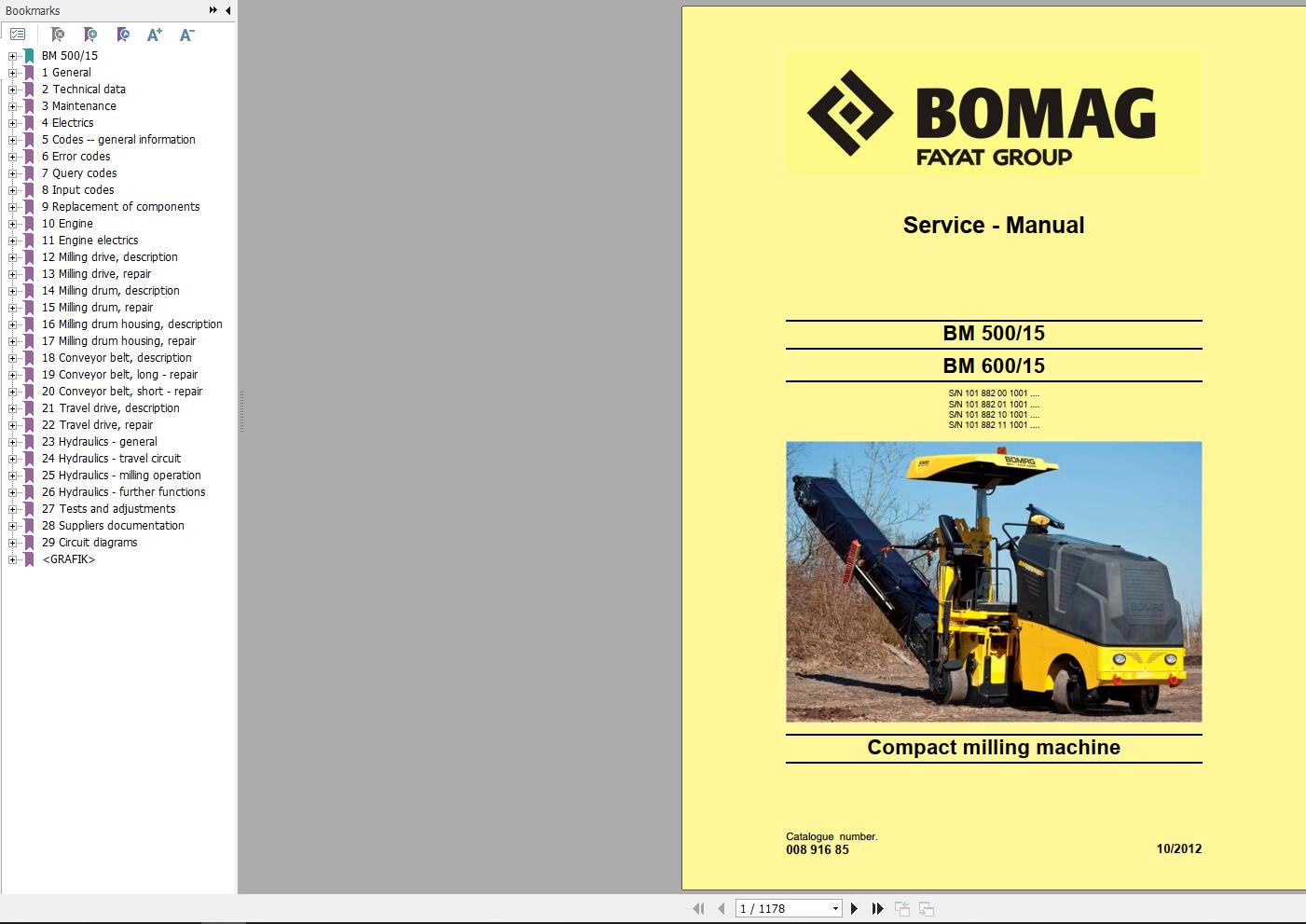Viewport: 1306px width, 924px height.
Task: Click the bookmark ribbon icon beside 10 Engine
Action: (29, 224)
